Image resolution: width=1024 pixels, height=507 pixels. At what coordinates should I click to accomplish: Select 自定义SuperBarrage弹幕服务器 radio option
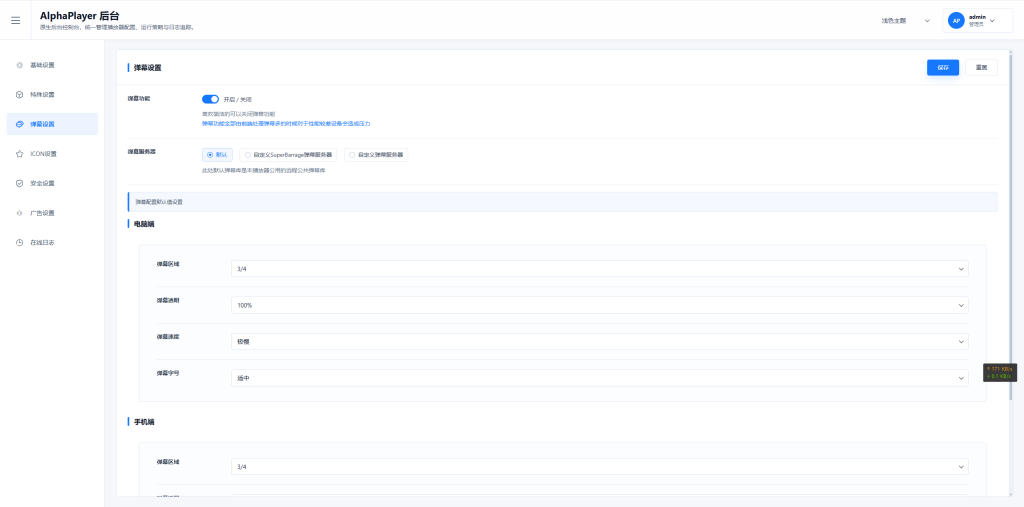click(x=288, y=155)
